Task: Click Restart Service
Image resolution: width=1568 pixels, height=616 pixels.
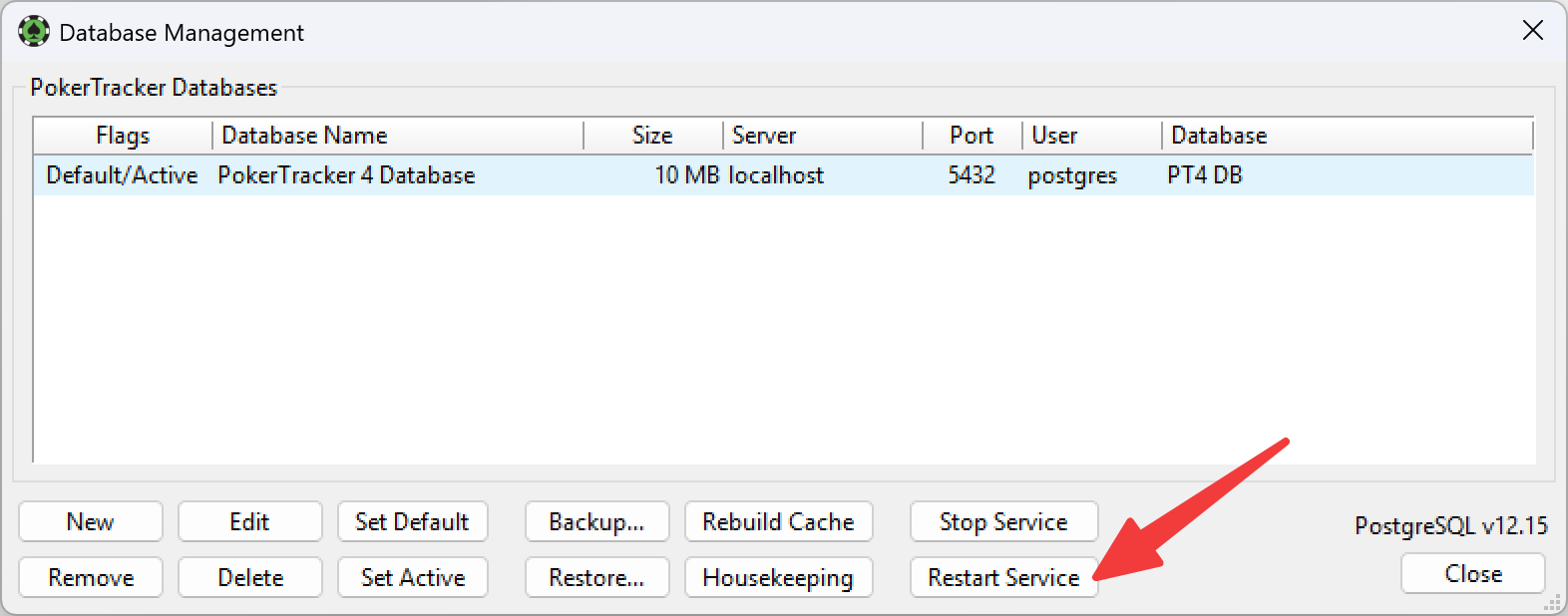Action: [x=1004, y=577]
